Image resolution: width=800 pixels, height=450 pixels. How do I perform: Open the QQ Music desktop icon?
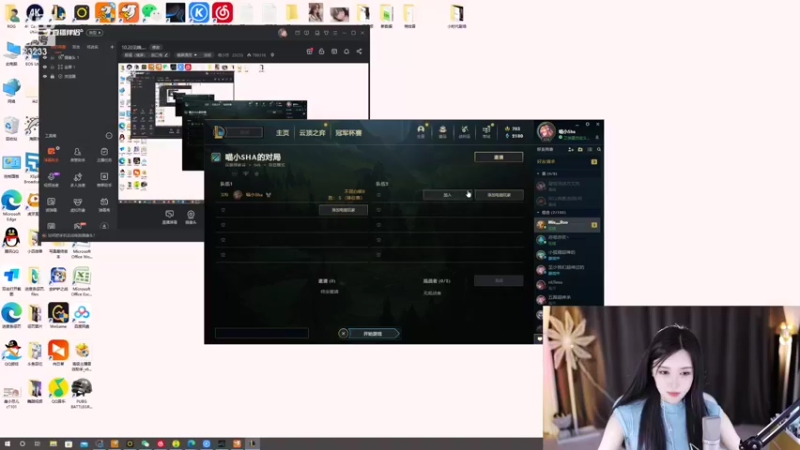(x=58, y=391)
